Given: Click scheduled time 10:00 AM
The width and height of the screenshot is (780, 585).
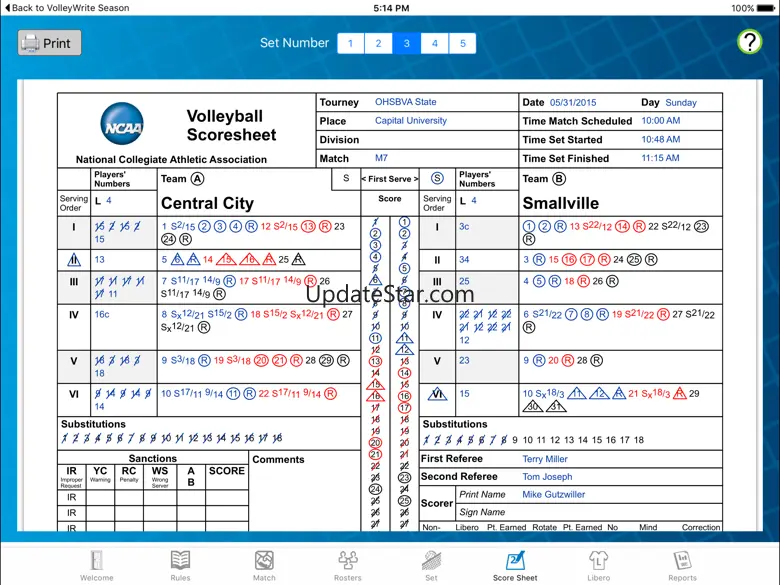Looking at the screenshot, I should [x=661, y=121].
